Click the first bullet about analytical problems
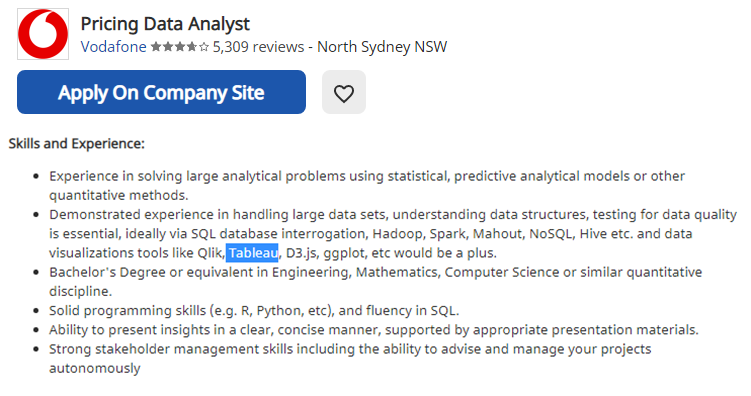This screenshot has height=396, width=751. (x=367, y=185)
